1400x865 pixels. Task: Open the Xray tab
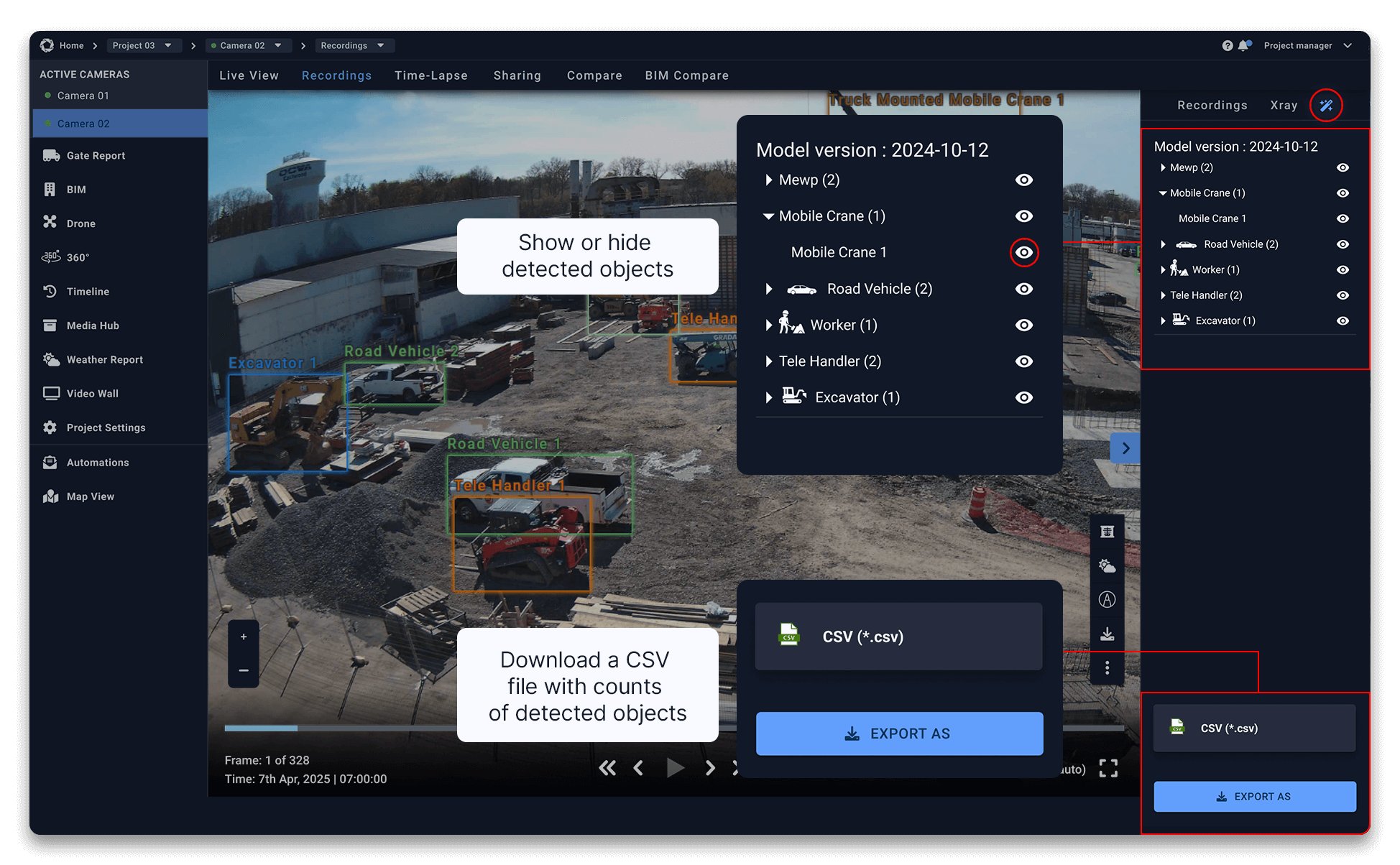(x=1283, y=106)
